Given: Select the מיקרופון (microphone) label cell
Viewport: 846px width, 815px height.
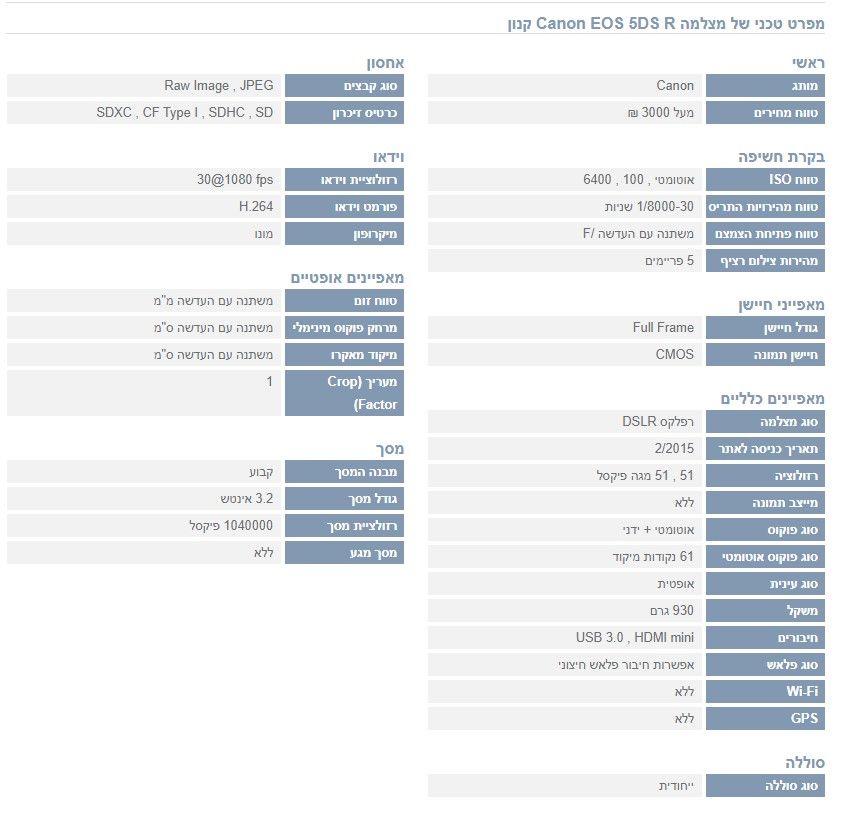Looking at the screenshot, I should (x=344, y=234).
